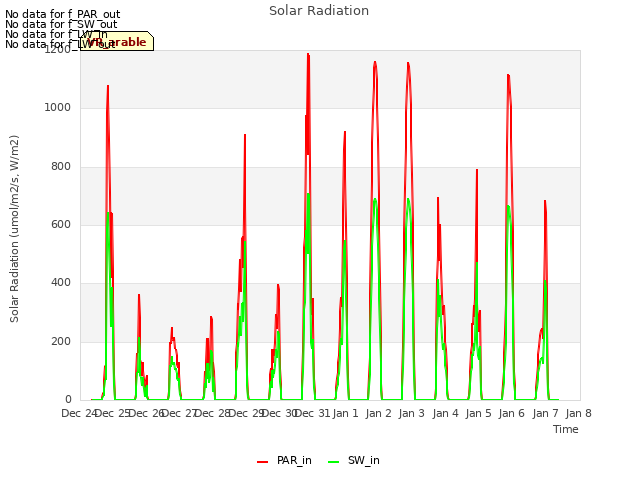The width and height of the screenshot is (640, 480).
Task: Click the red PAR_in legend swatch
Action: (x=262, y=462)
